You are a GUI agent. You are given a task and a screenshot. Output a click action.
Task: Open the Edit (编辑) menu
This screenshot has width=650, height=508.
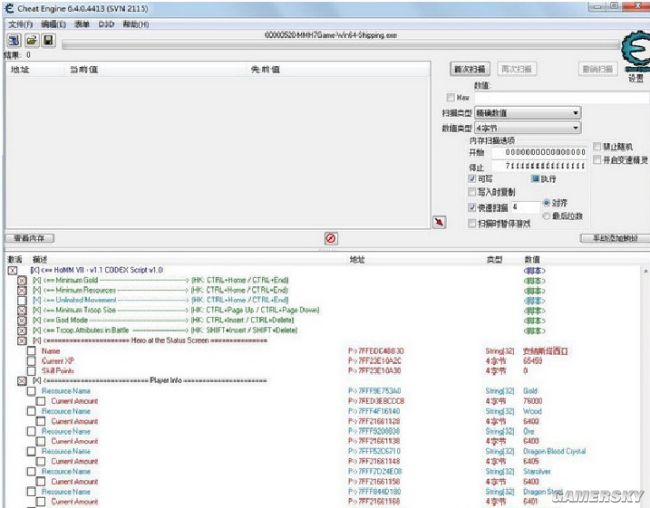(53, 24)
